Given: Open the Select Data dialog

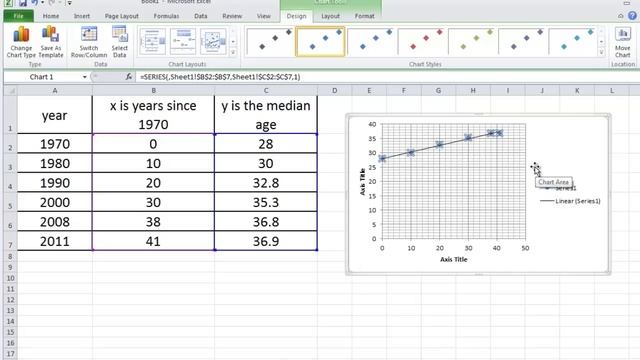Looking at the screenshot, I should pos(120,42).
